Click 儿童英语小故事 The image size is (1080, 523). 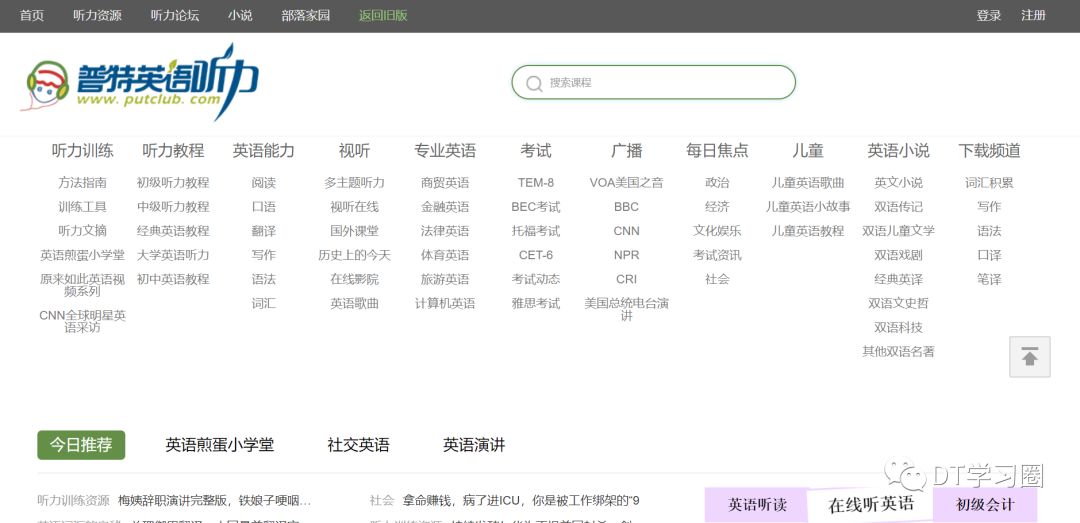(x=808, y=207)
